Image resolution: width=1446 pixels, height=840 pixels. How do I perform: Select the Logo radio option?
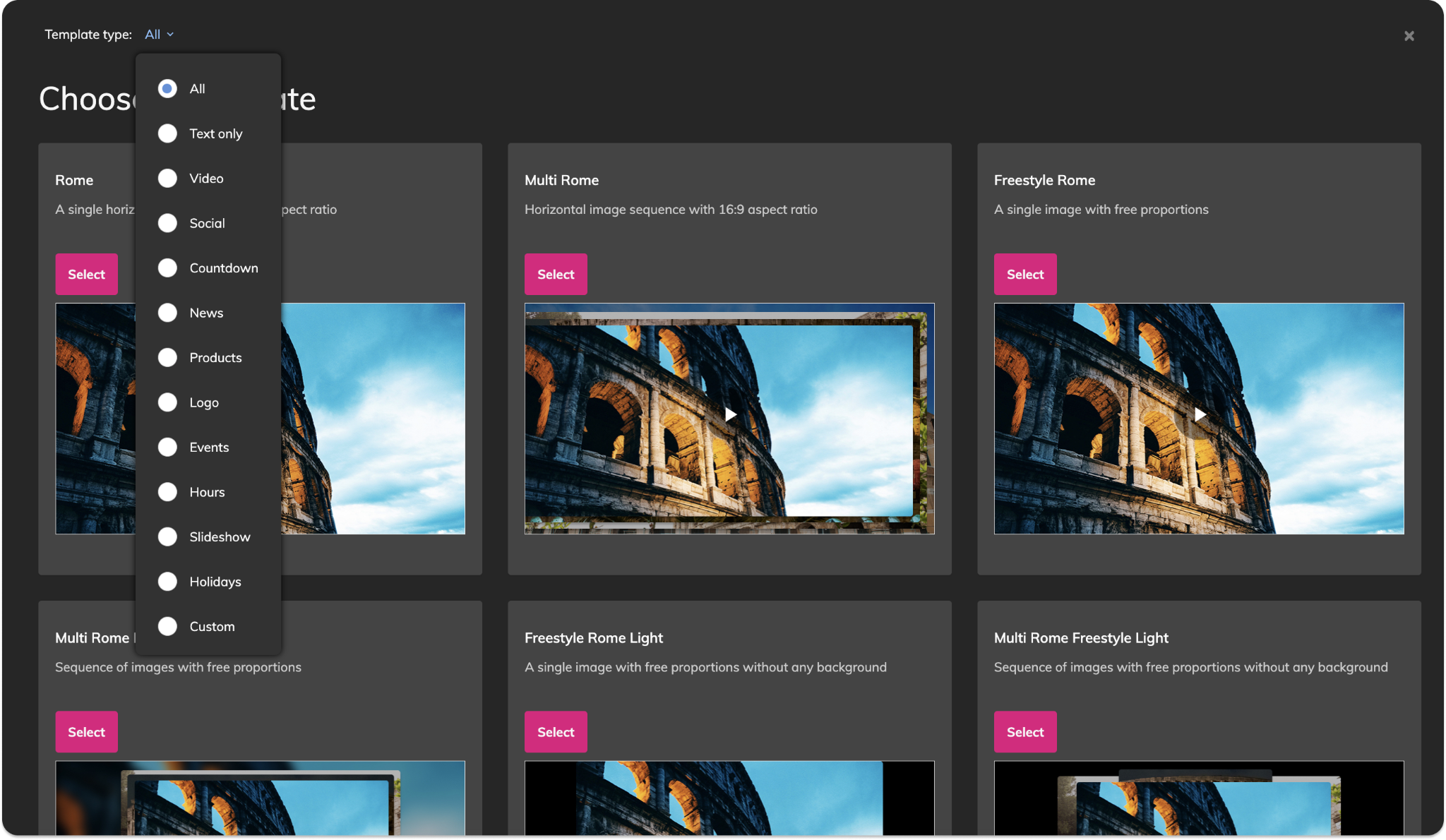pyautogui.click(x=167, y=402)
